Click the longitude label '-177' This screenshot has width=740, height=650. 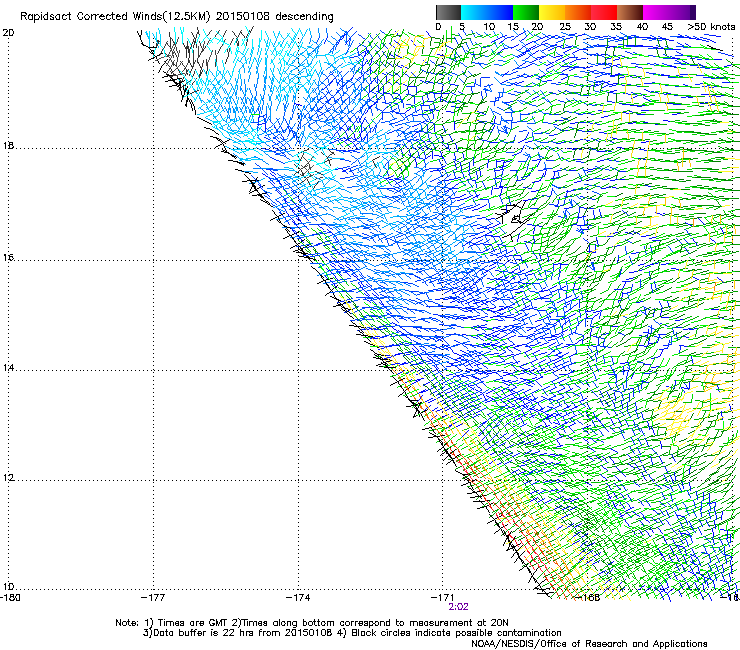(153, 598)
